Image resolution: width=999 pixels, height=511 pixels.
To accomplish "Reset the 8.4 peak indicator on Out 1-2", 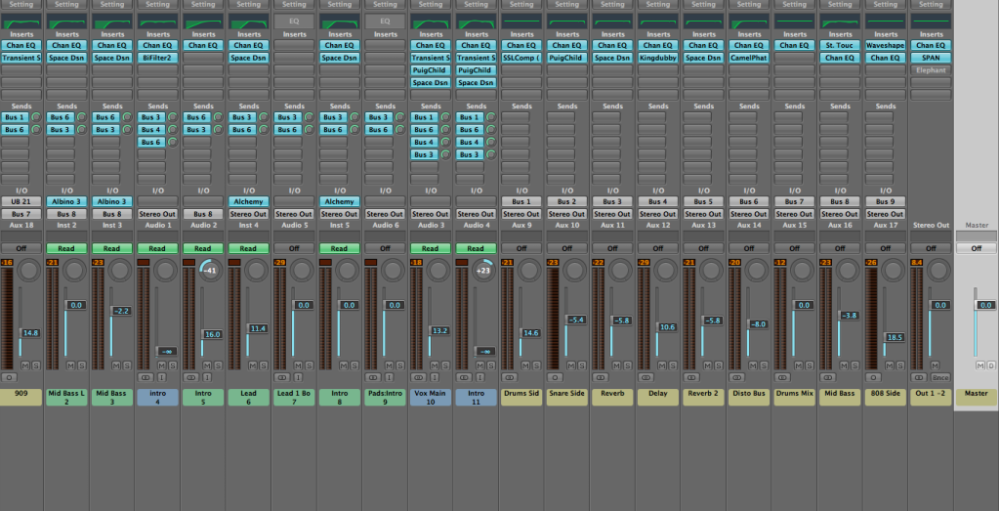I will (917, 263).
